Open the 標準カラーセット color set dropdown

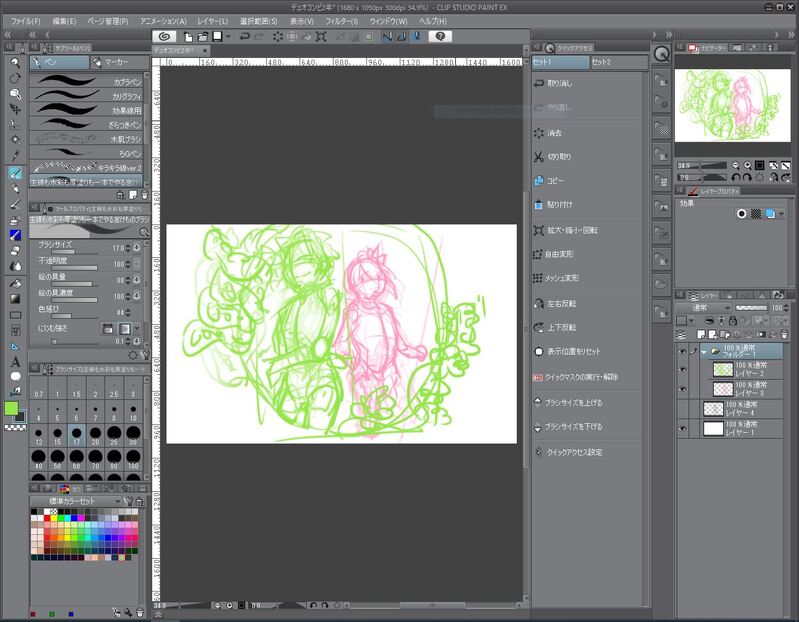76,501
